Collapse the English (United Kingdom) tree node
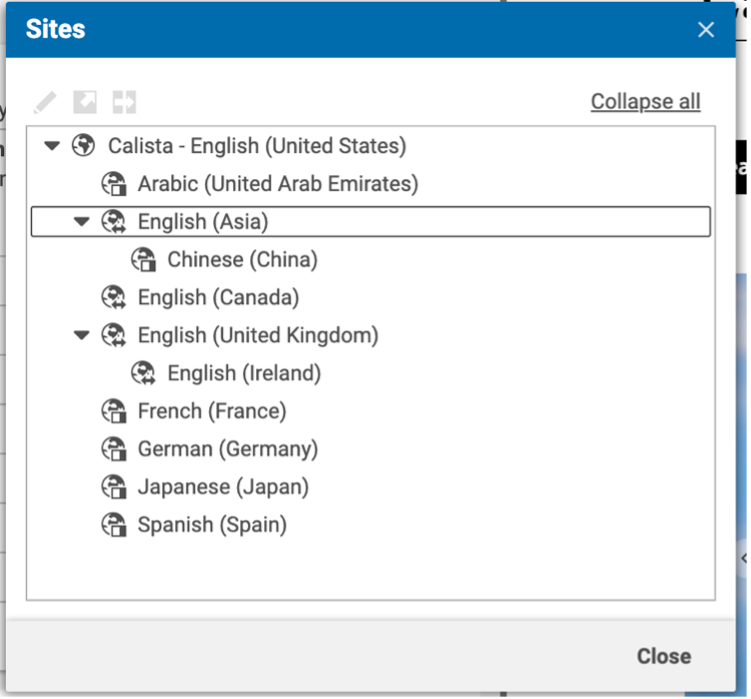Screen dimensions: 751x699 (81, 335)
